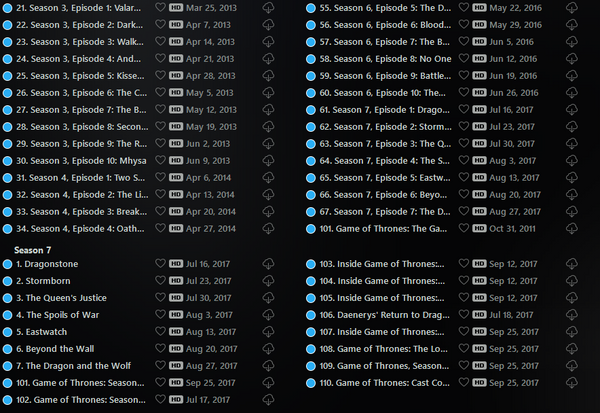Select episode 33 Break... title

[x=82, y=212]
